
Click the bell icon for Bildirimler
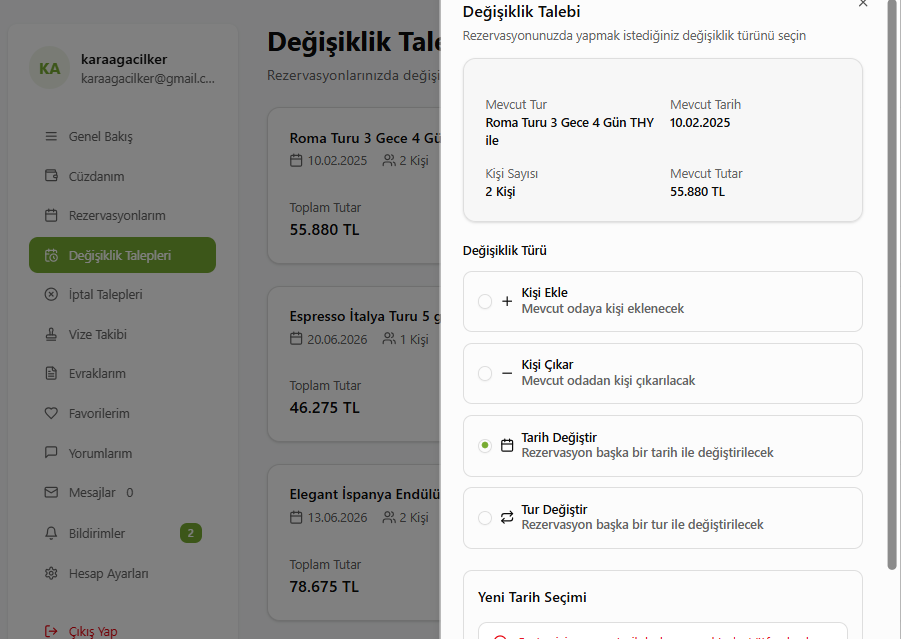point(51,534)
